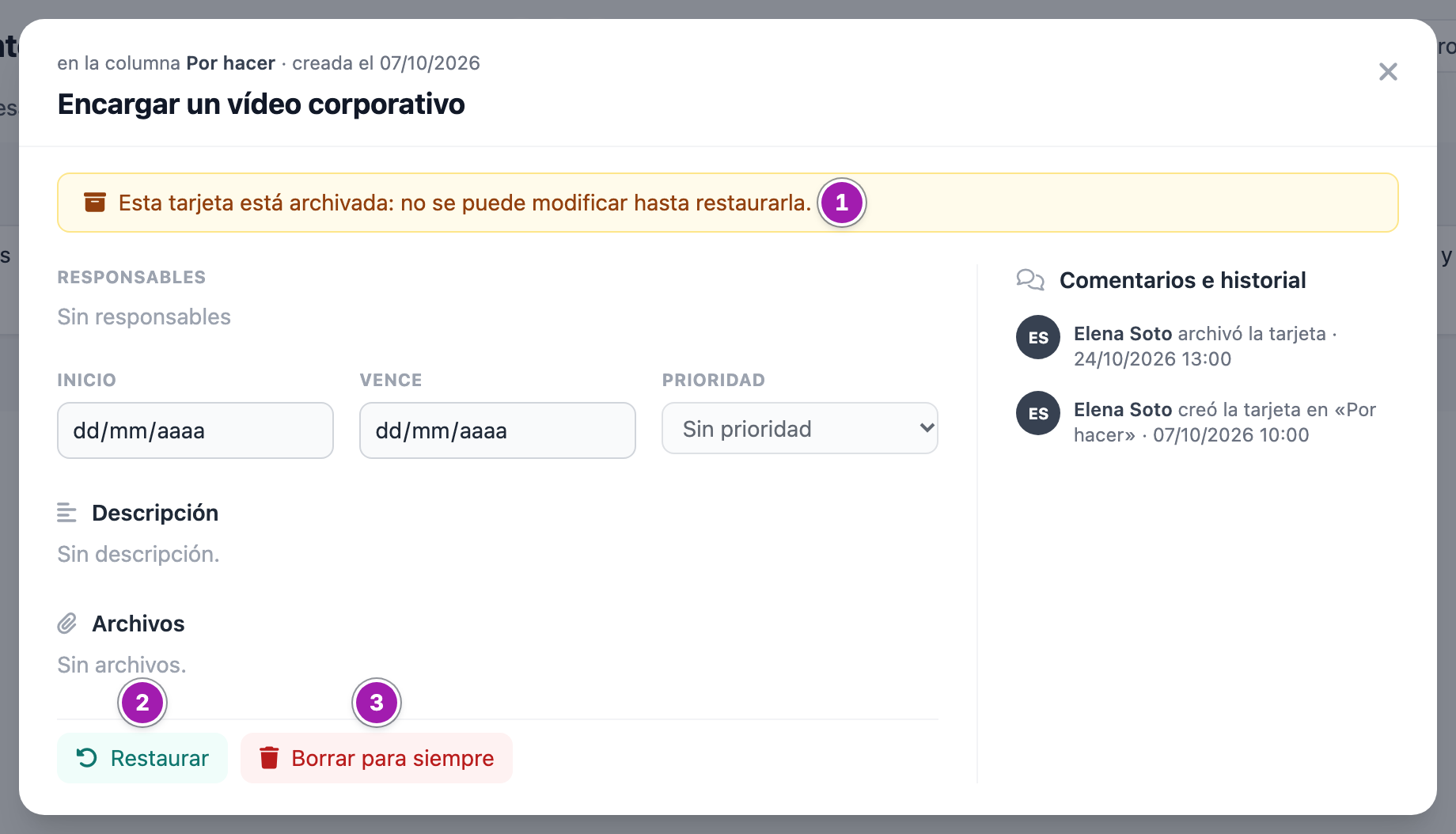The width and height of the screenshot is (1456, 834).
Task: Open the Prioridad dropdown
Action: click(x=800, y=428)
